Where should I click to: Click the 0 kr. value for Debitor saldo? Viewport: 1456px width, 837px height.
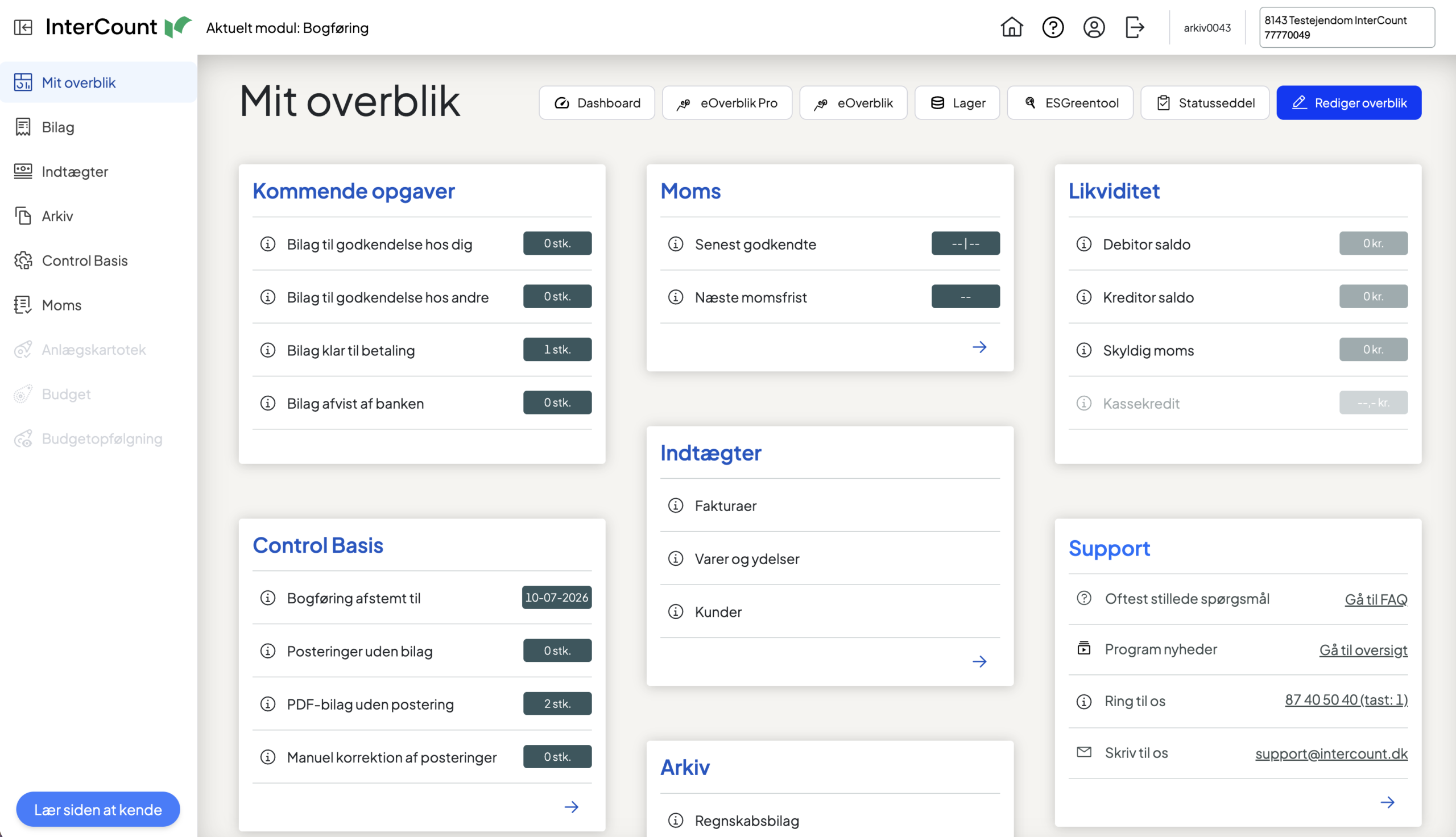[1373, 243]
